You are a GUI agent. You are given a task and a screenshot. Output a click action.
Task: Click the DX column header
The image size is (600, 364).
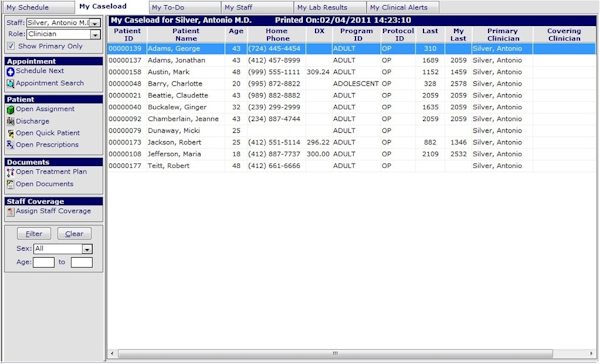coord(319,35)
